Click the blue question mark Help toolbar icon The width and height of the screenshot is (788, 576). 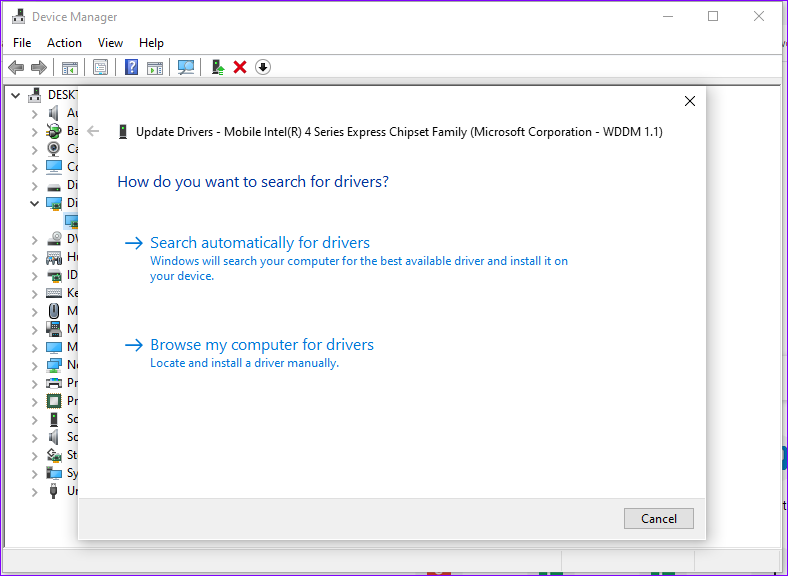[132, 67]
